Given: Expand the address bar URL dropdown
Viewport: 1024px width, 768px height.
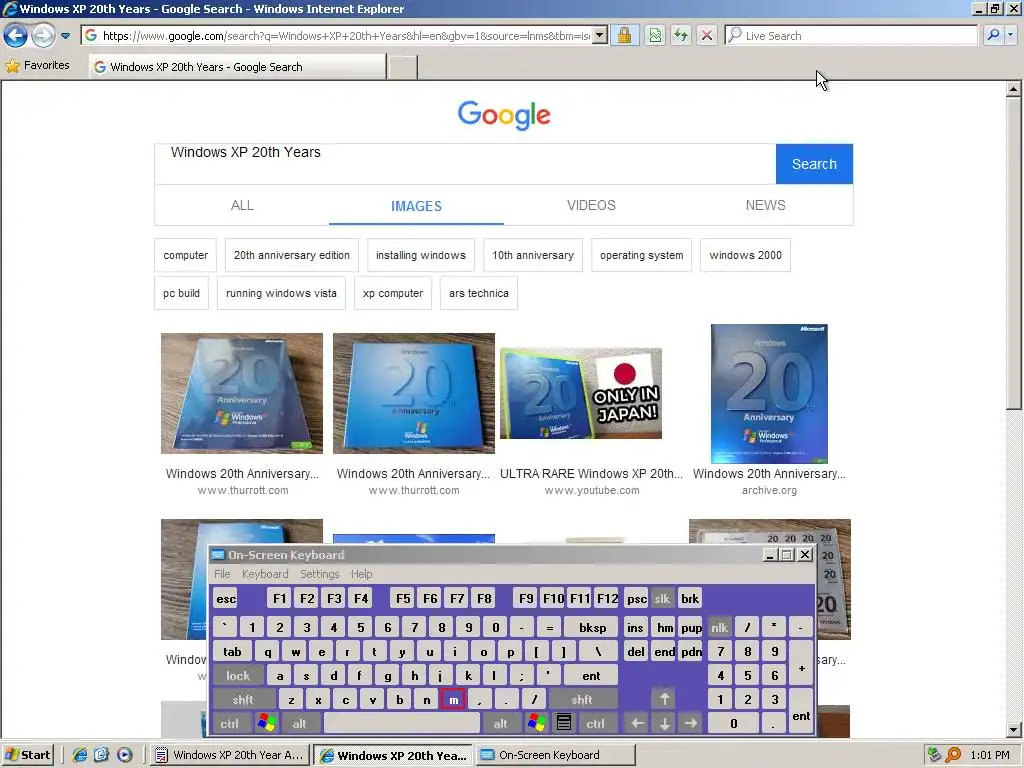Looking at the screenshot, I should pos(600,35).
